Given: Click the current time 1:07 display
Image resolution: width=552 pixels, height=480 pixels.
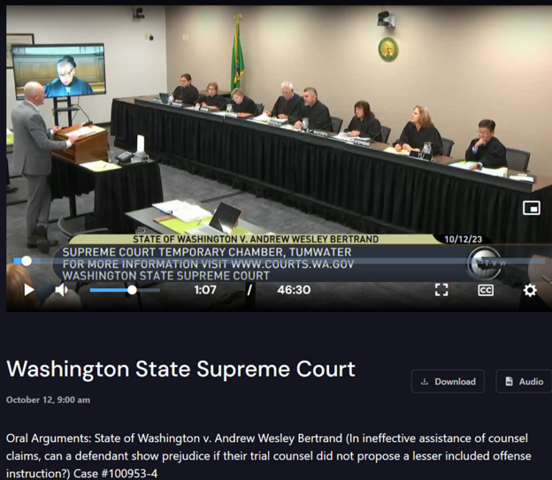Looking at the screenshot, I should point(205,290).
